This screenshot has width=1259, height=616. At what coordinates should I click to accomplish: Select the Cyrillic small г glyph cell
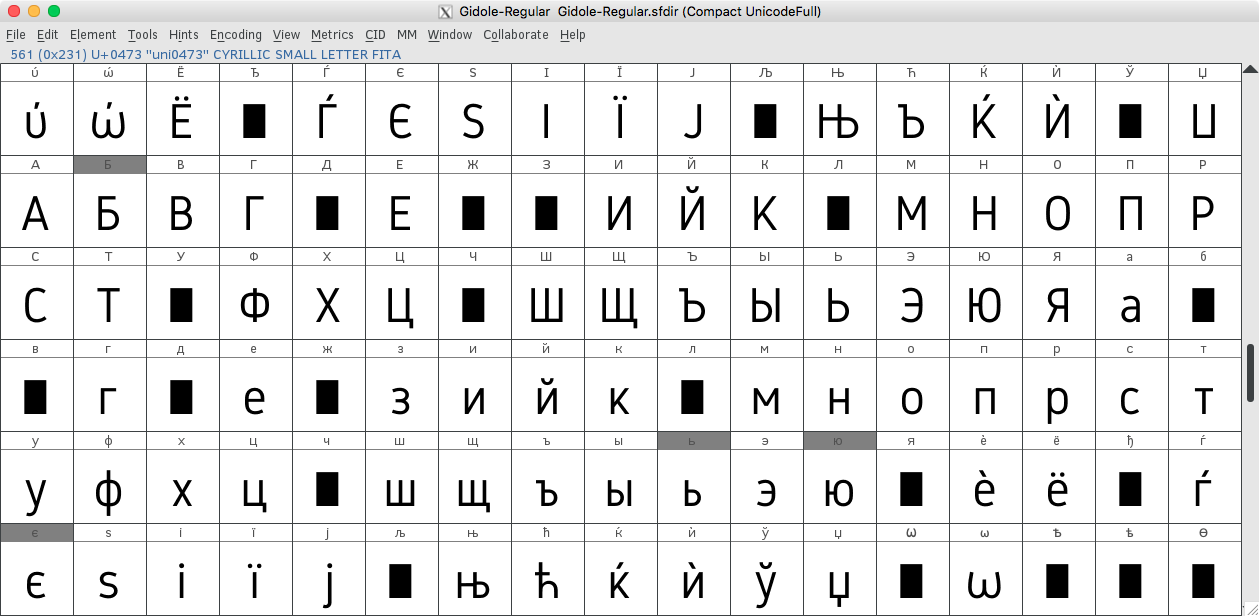click(109, 395)
